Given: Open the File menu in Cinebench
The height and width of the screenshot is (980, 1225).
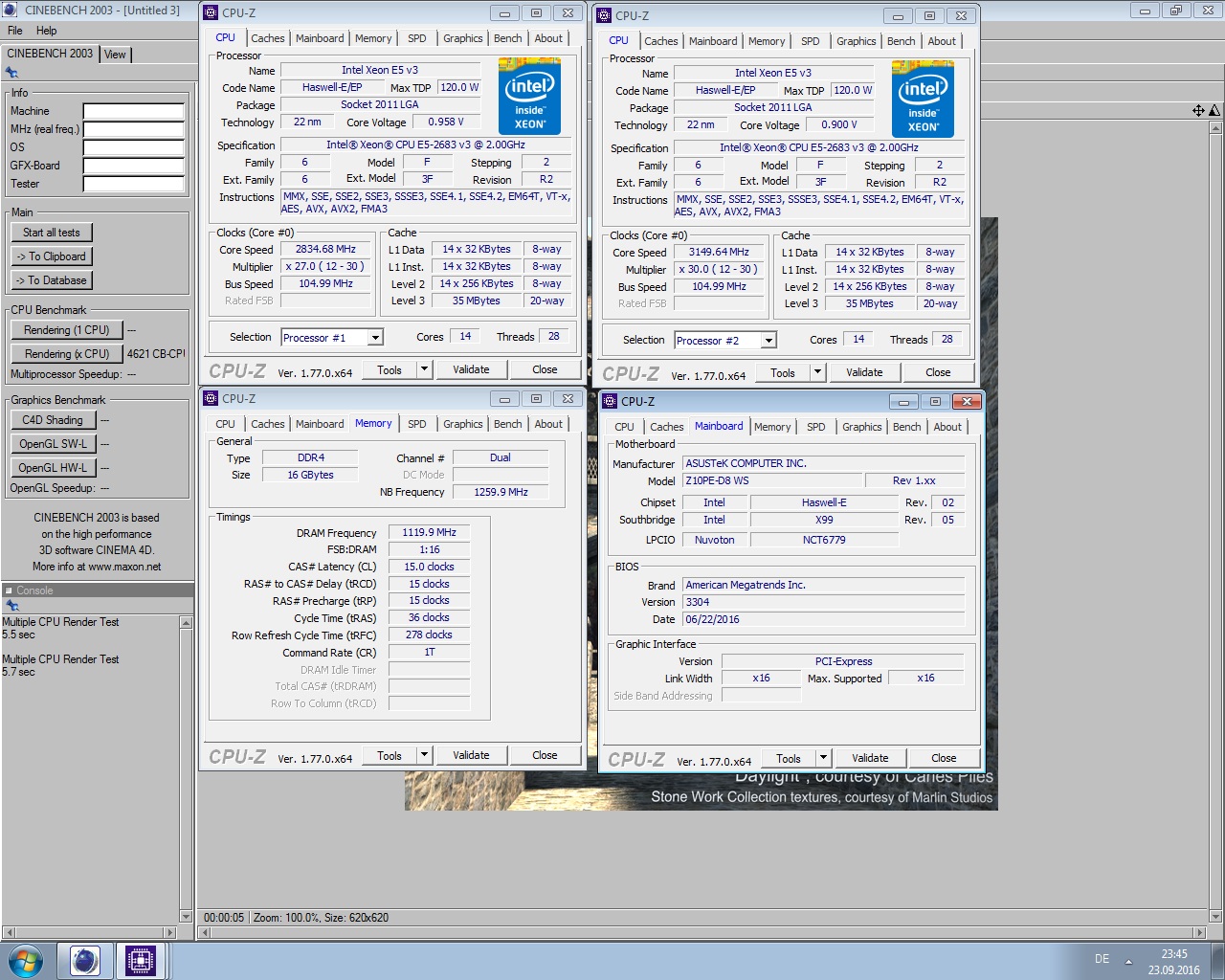Looking at the screenshot, I should tap(15, 31).
